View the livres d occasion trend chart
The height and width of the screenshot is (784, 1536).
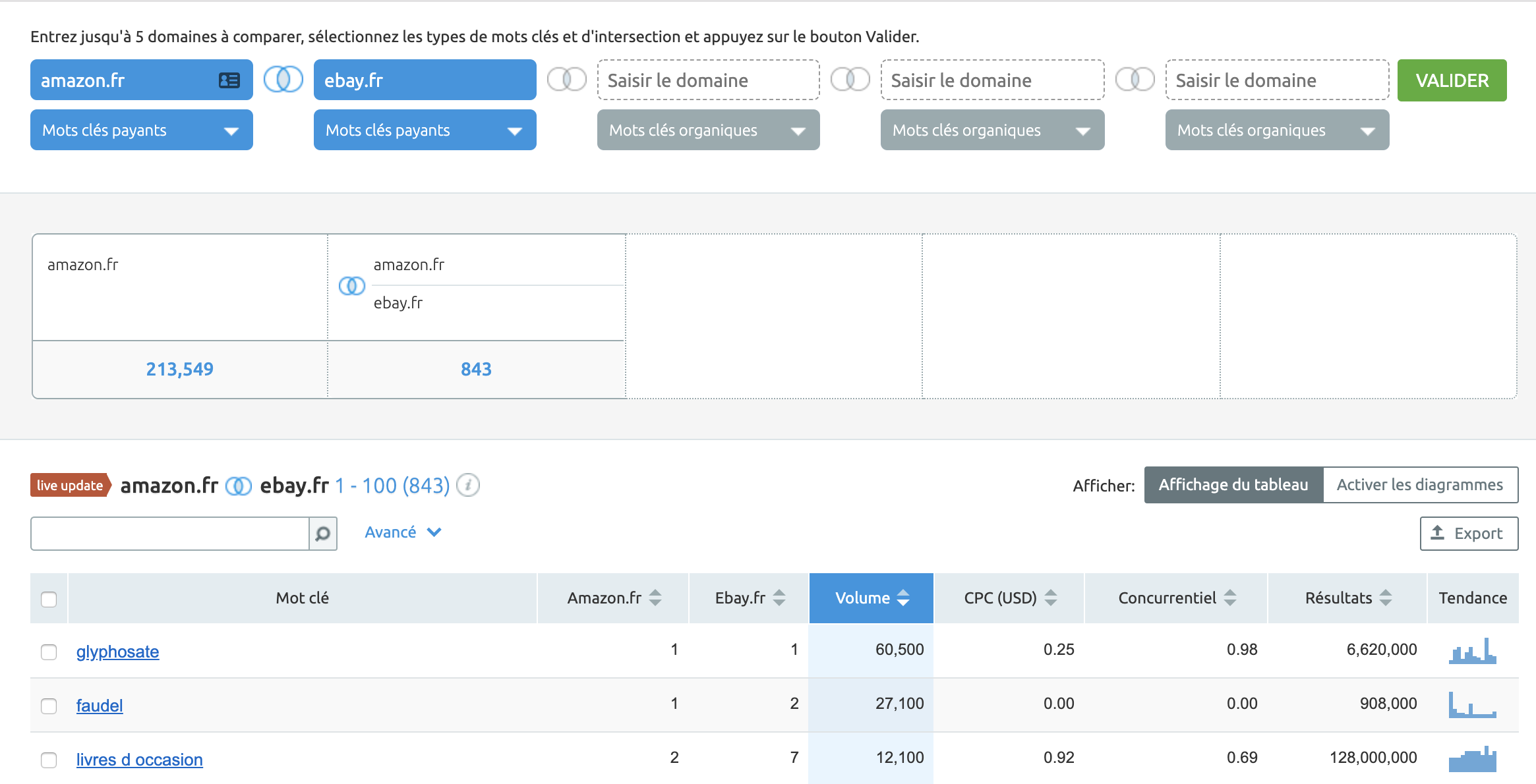pos(1473,759)
